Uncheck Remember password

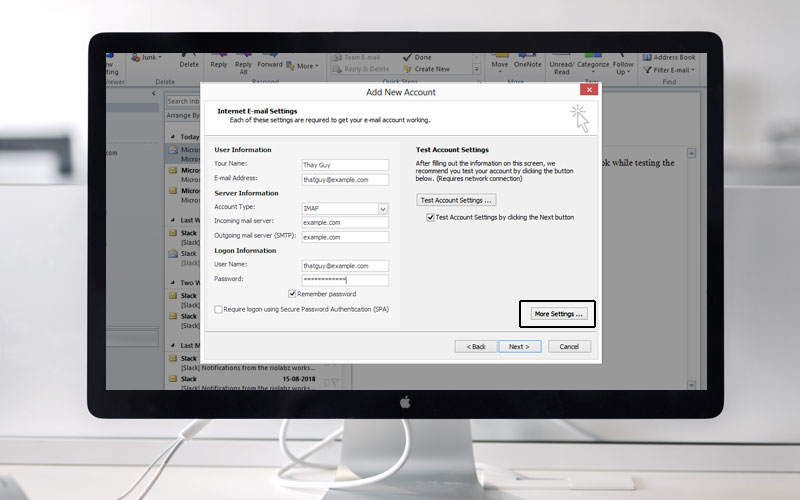click(x=292, y=294)
